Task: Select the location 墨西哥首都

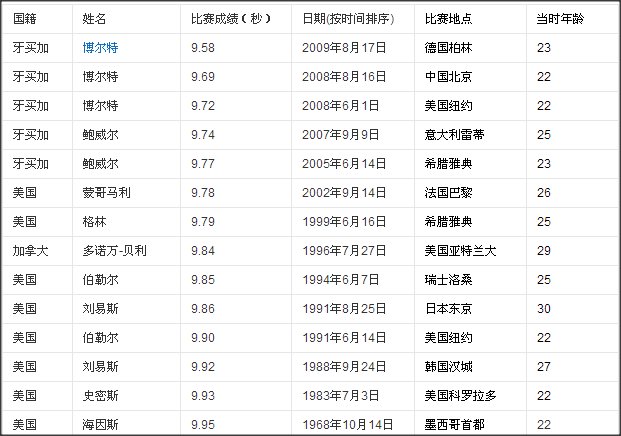Action: point(454,425)
